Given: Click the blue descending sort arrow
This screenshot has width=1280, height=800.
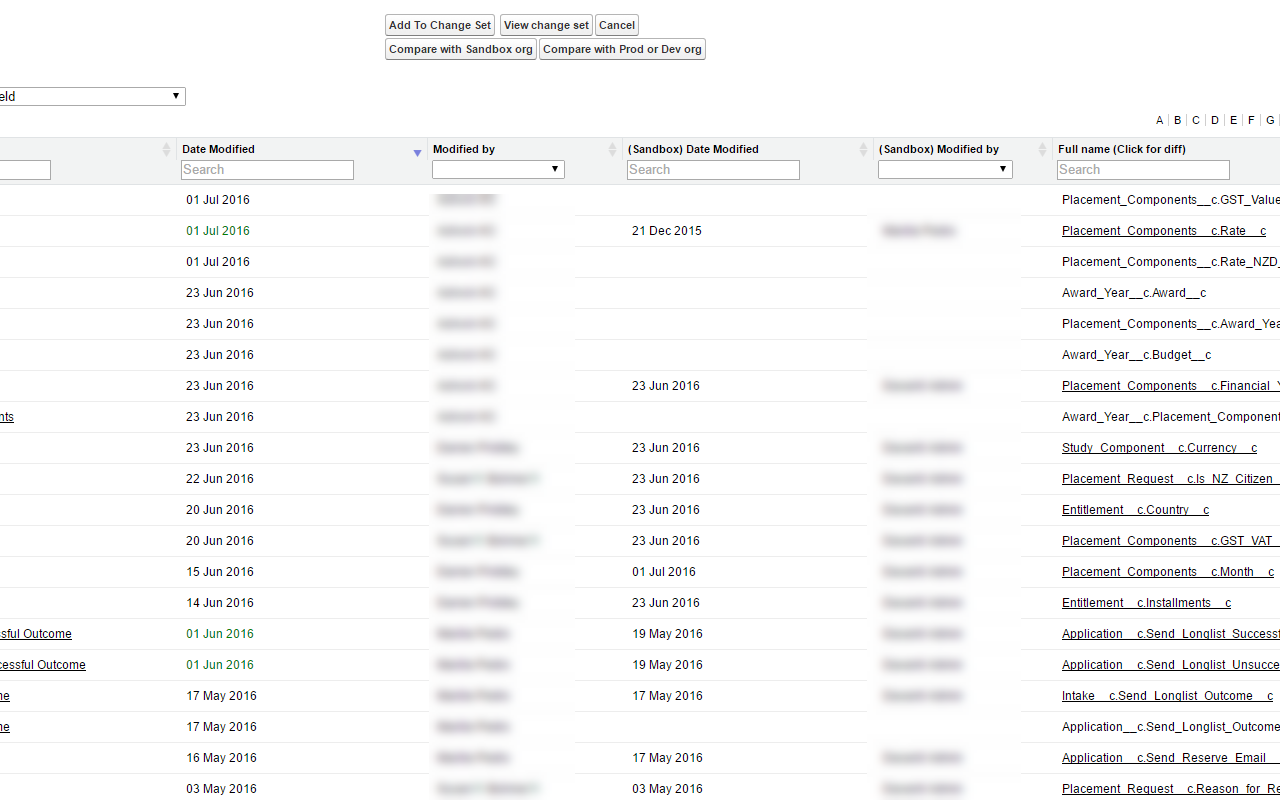Looking at the screenshot, I should click(417, 153).
